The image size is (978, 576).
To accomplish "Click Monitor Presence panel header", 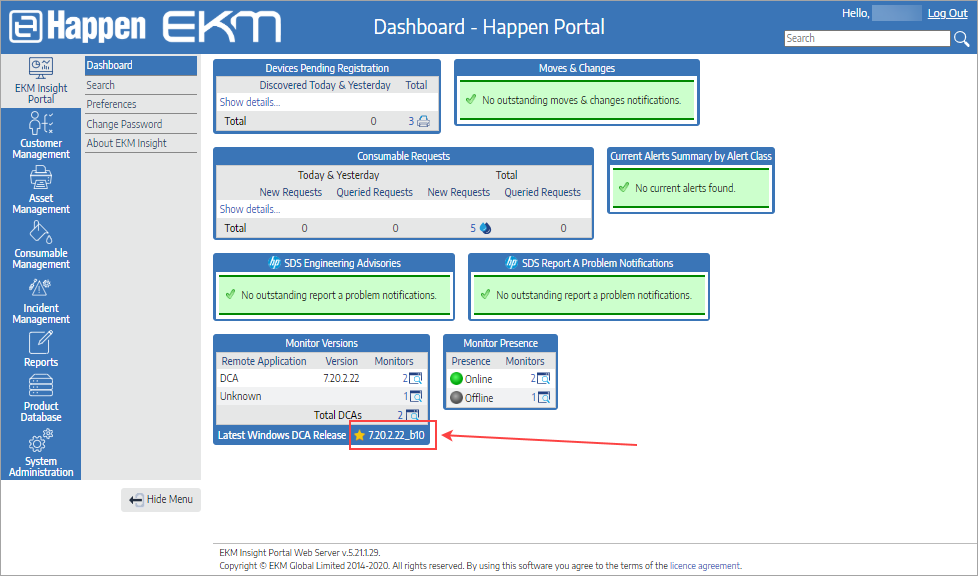I will (x=500, y=343).
